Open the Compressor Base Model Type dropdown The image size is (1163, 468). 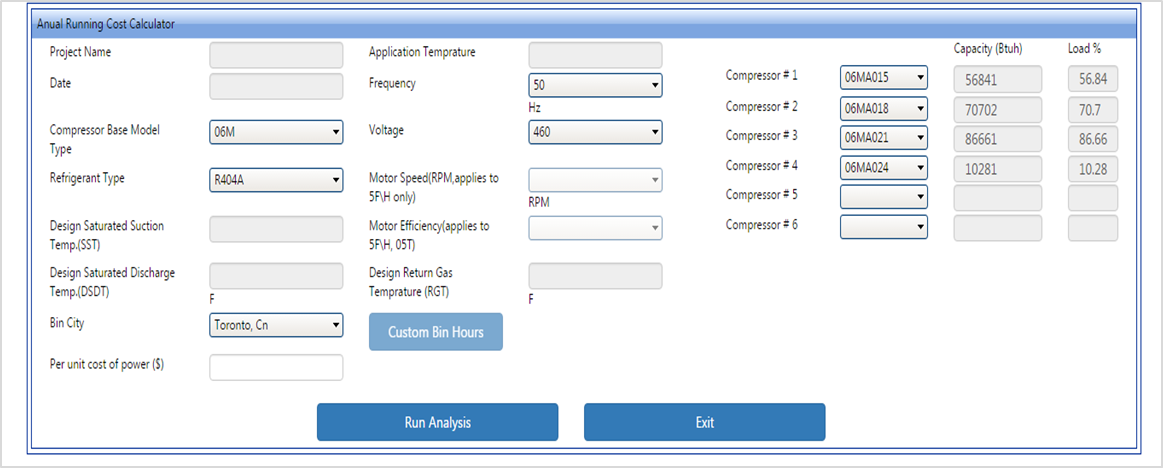276,132
